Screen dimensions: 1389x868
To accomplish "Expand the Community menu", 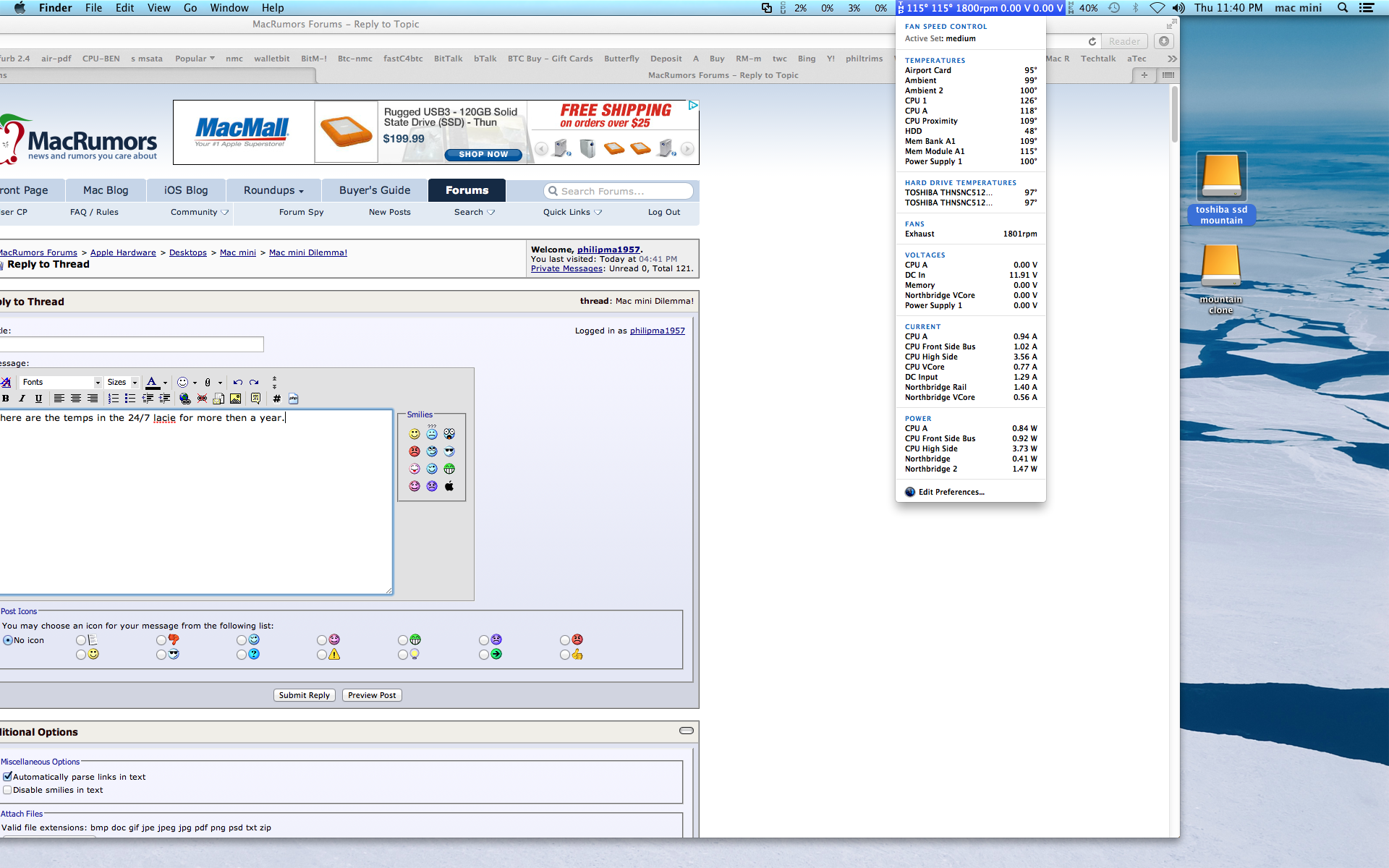I will pos(200,212).
